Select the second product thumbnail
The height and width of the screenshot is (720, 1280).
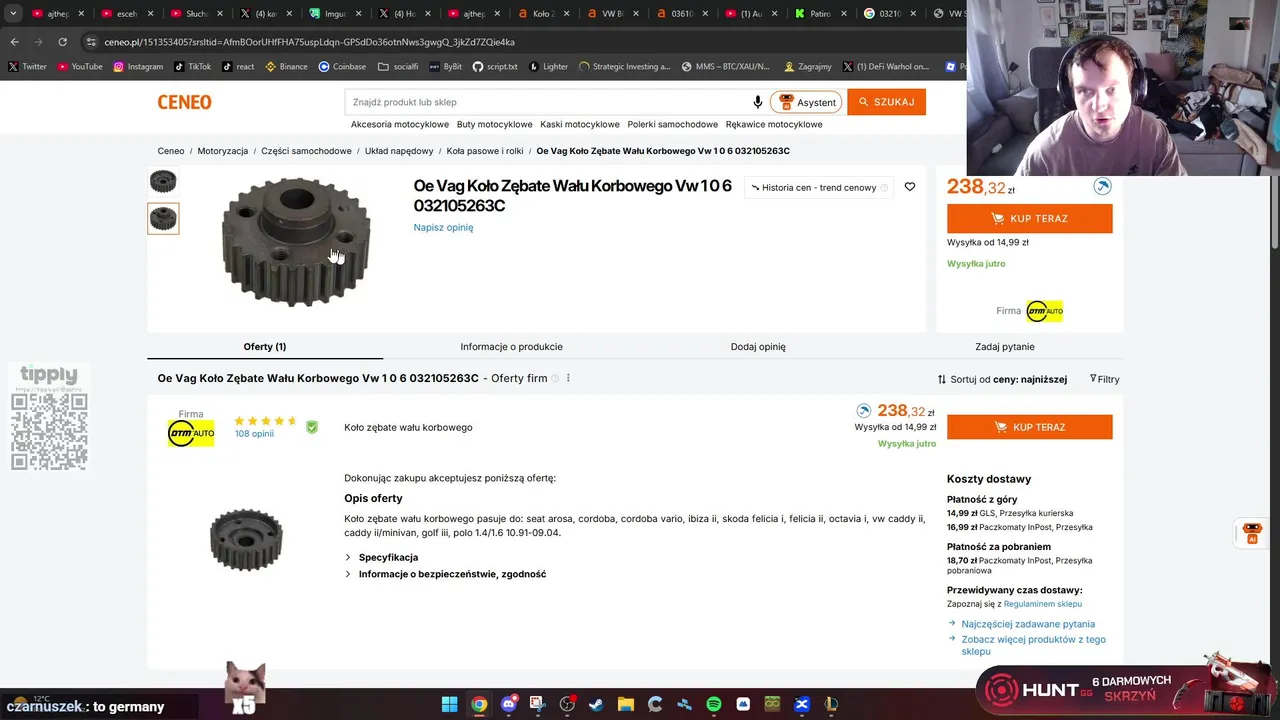point(163,218)
